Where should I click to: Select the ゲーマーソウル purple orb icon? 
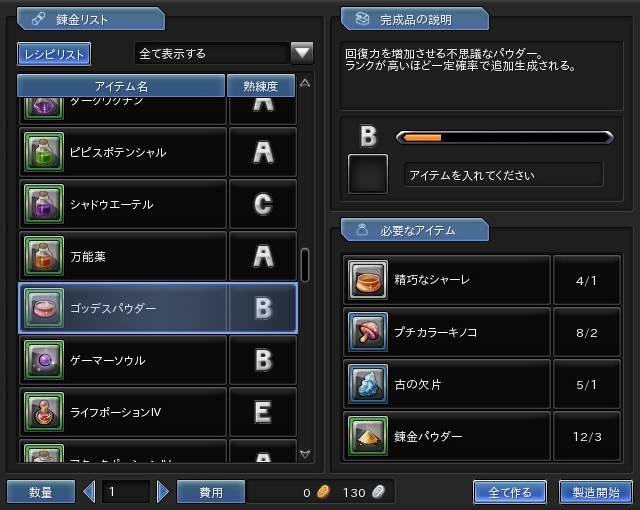click(44, 360)
